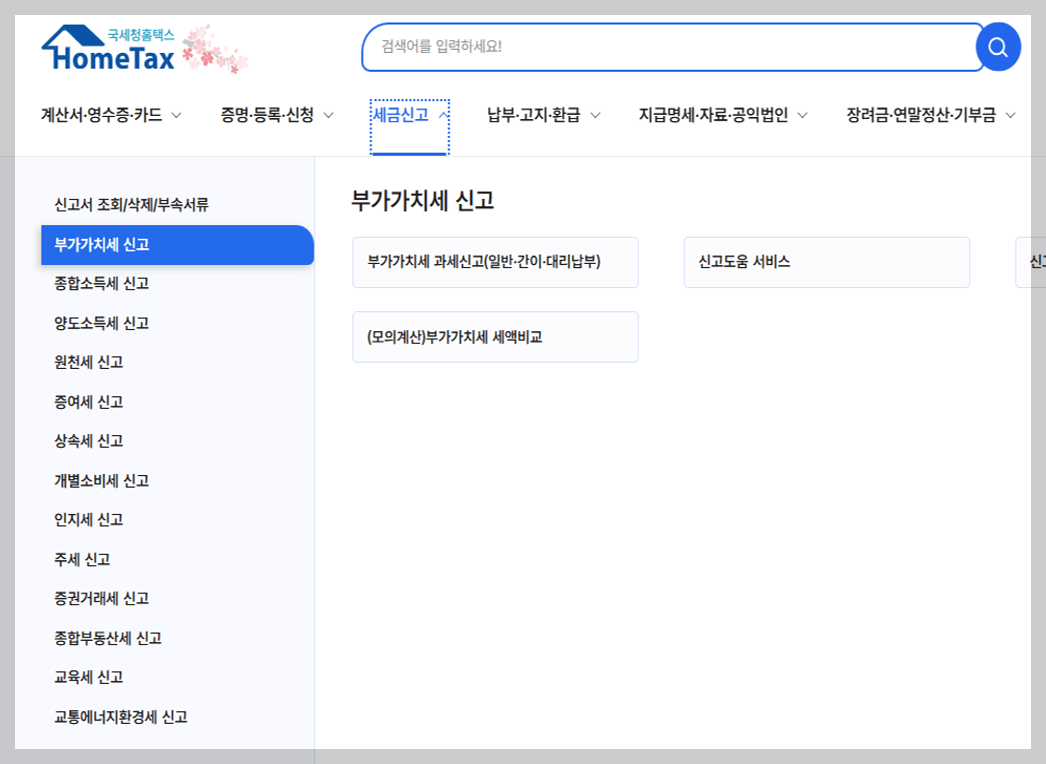1046x764 pixels.
Task: Click the search magnifier icon
Action: pos(997,46)
